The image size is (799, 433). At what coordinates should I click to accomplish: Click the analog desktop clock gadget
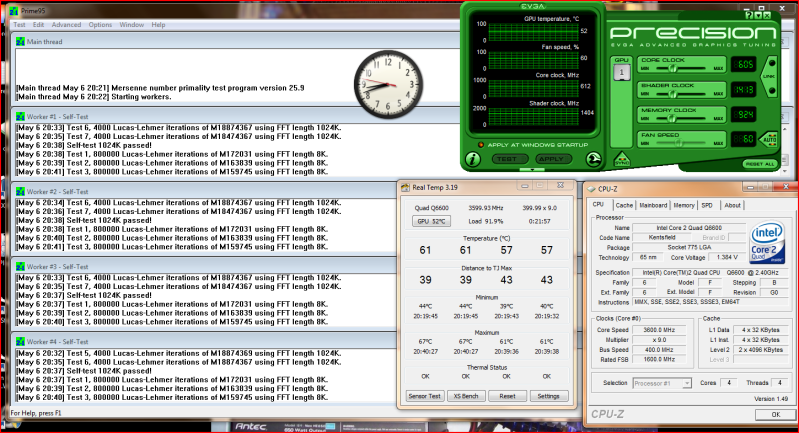(x=388, y=84)
